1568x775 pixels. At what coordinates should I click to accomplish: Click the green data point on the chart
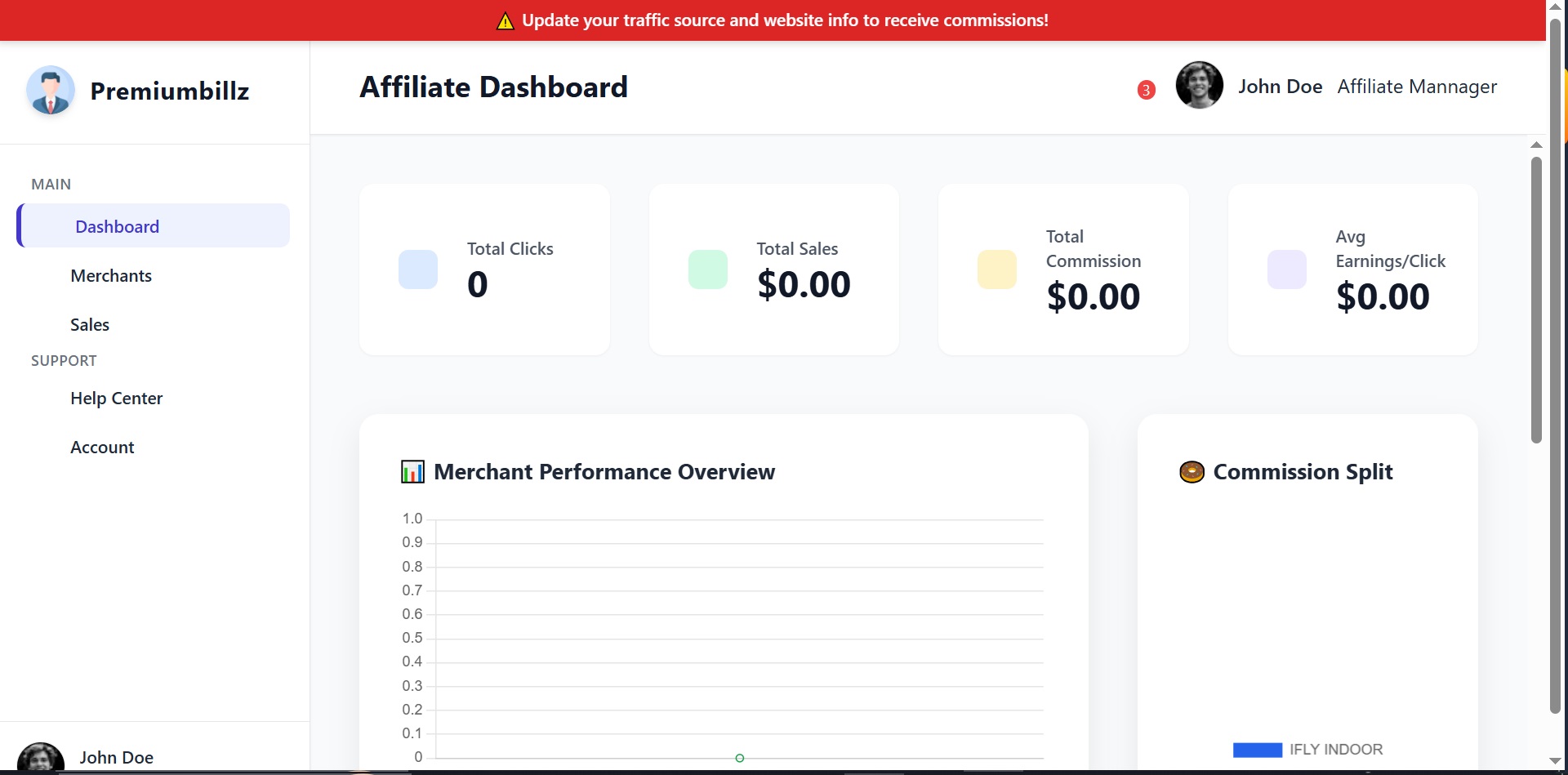coord(740,758)
